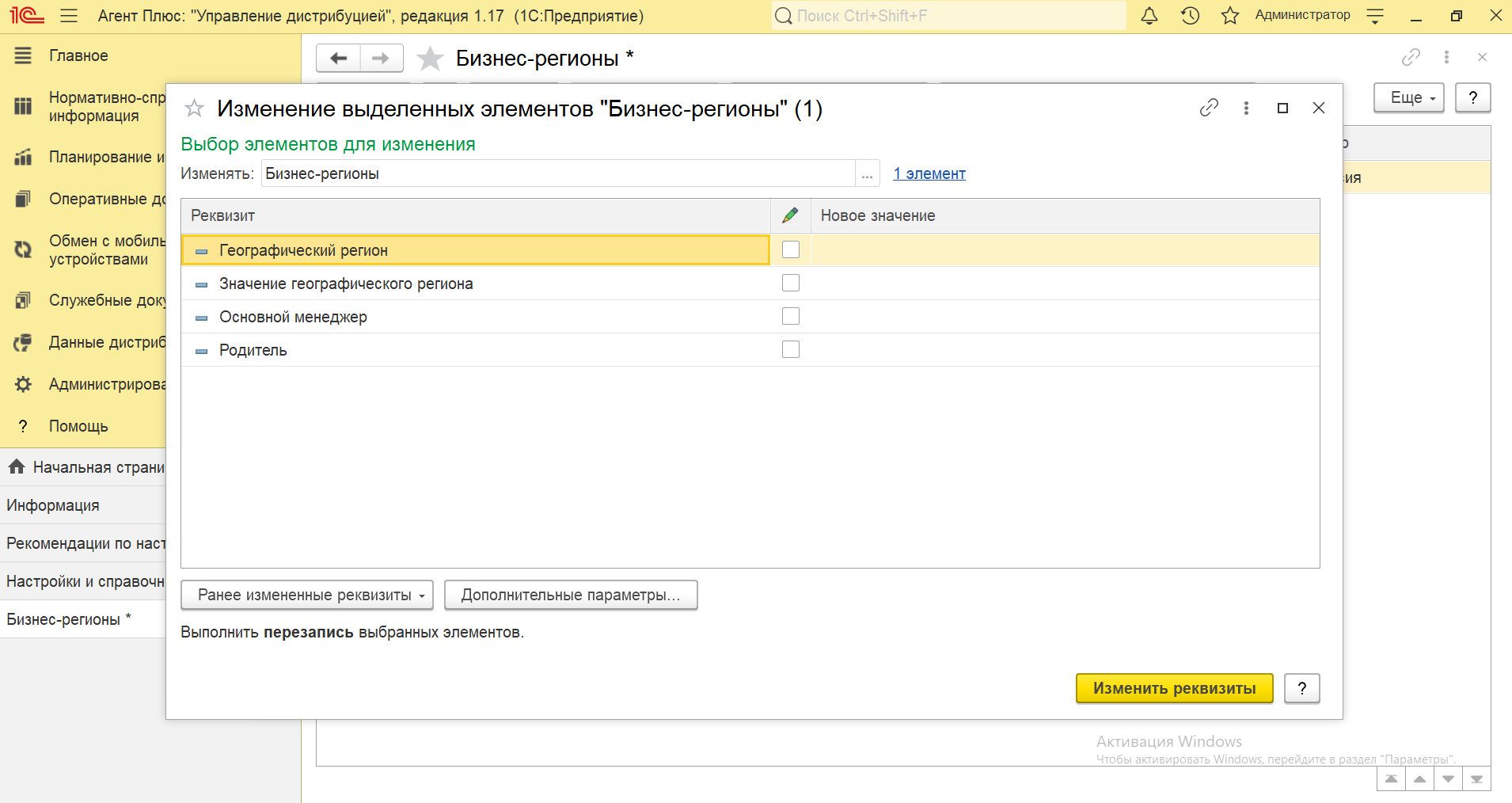Open the Администрирование gear section

(87, 384)
